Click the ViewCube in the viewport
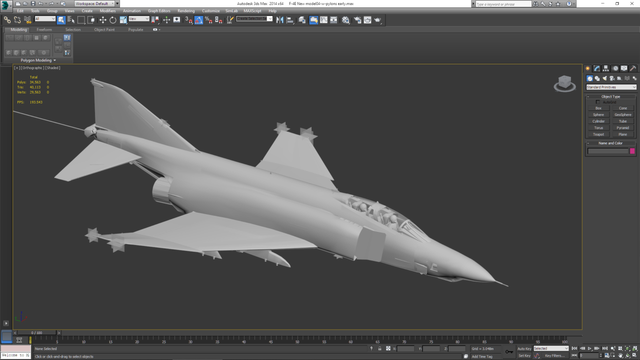The width and height of the screenshot is (640, 360). [x=565, y=83]
